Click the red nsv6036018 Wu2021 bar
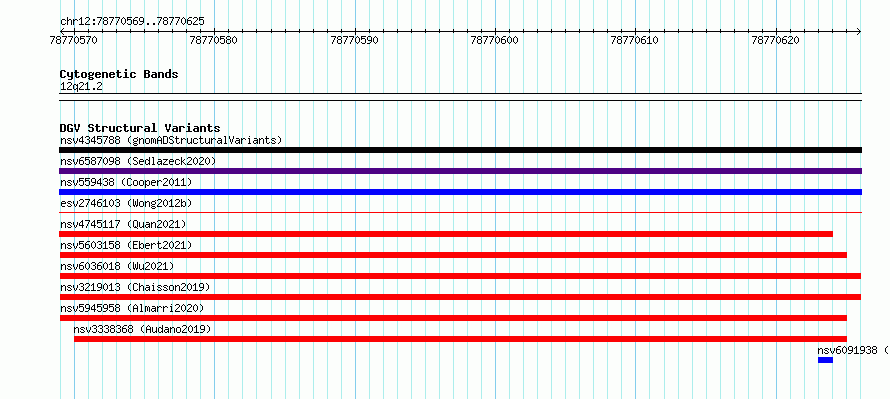 460,276
